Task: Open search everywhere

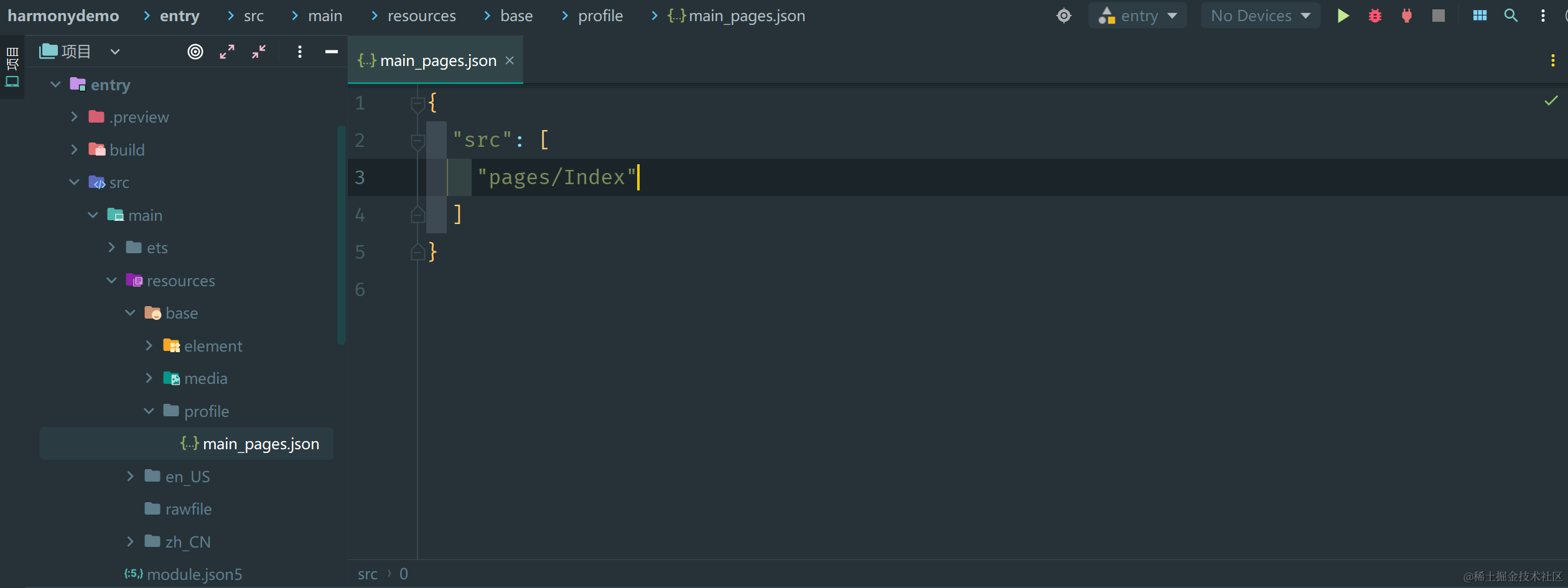Action: coord(1511,16)
